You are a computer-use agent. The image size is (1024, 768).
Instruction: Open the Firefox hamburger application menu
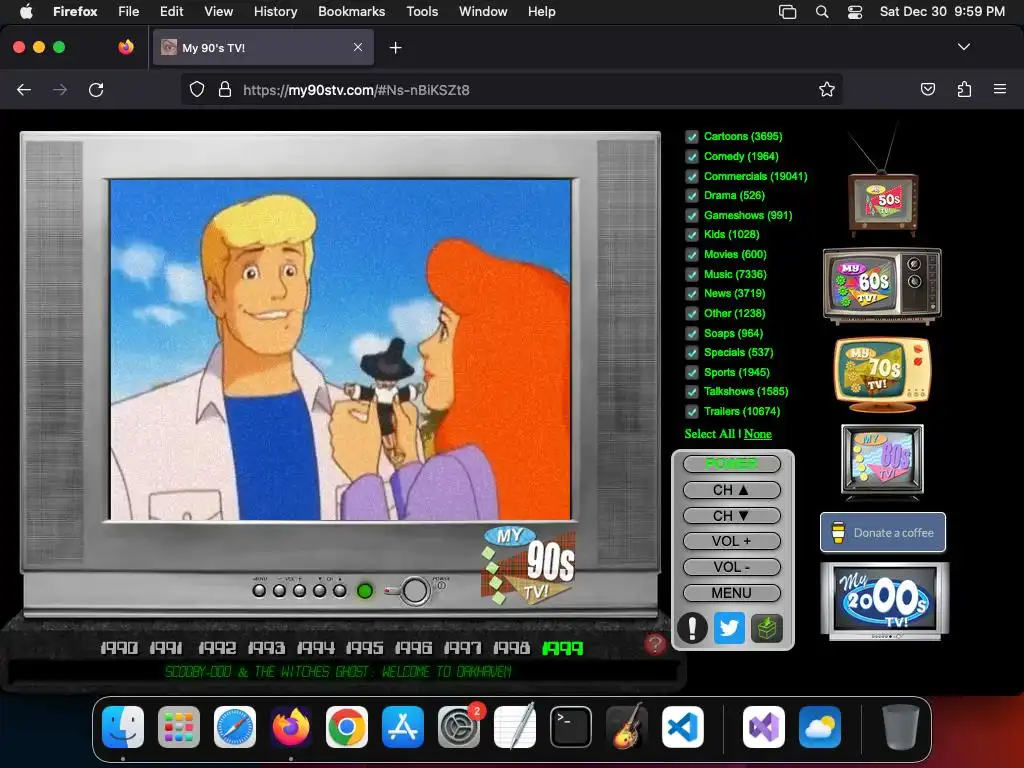point(999,89)
